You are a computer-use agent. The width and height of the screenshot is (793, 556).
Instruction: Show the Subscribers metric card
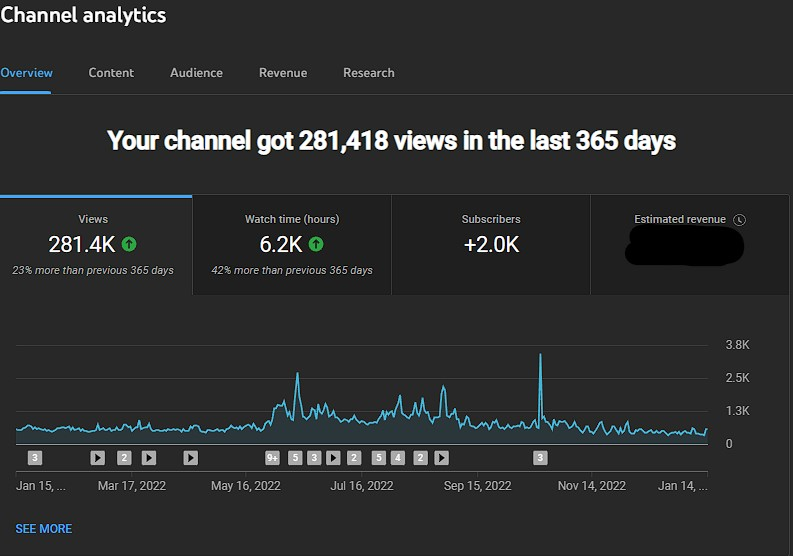tap(491, 245)
